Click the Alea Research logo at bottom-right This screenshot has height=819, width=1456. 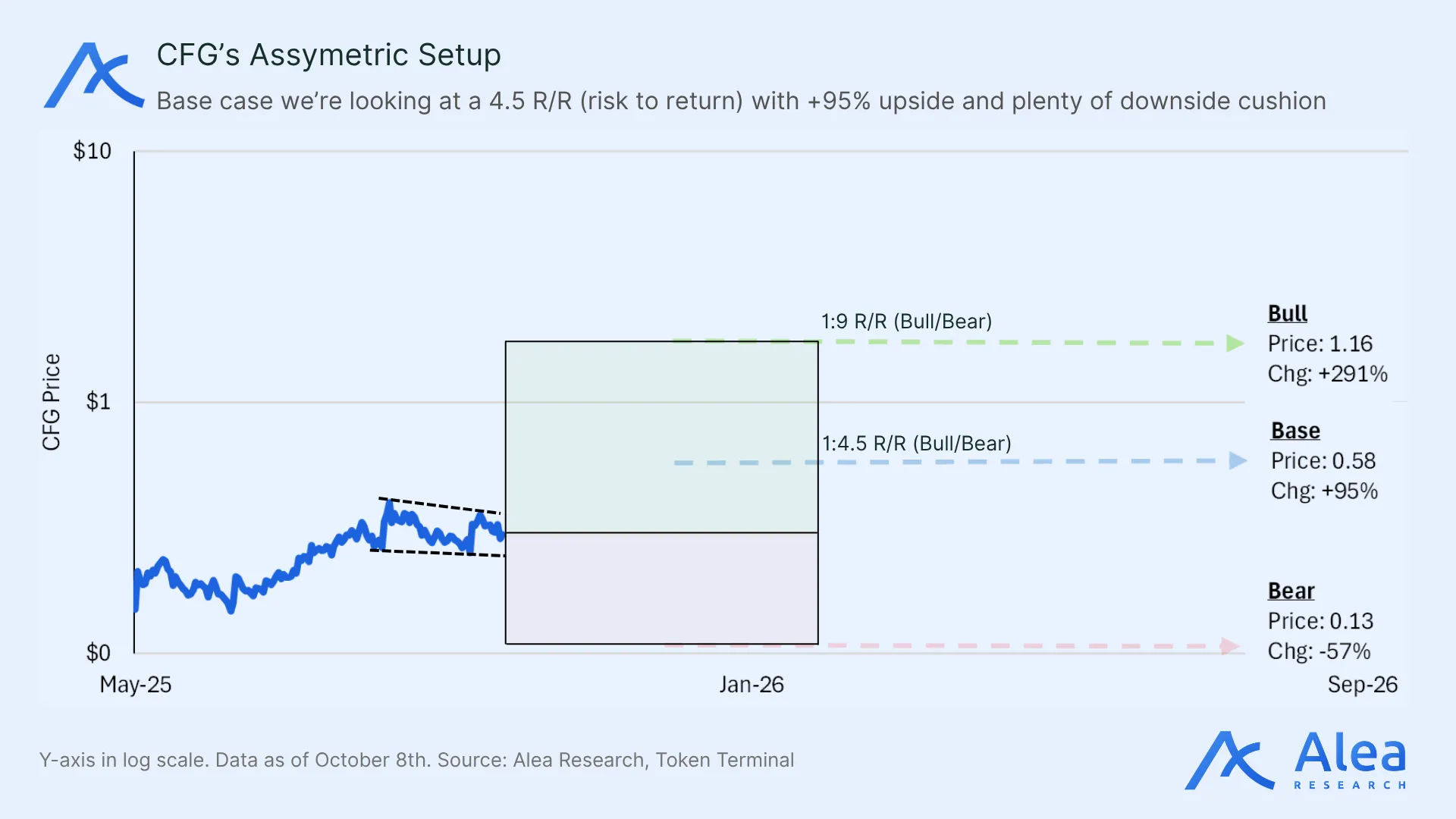pos(1295,761)
